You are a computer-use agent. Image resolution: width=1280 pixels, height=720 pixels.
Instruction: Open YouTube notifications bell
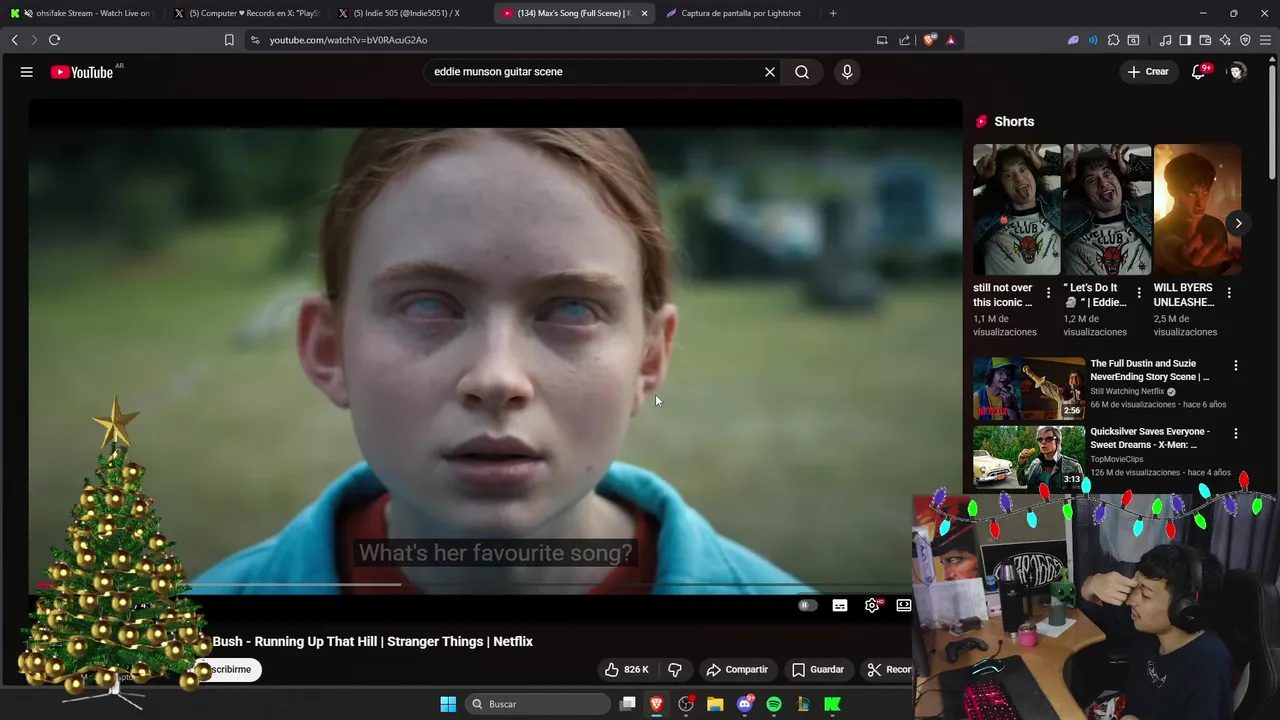click(1198, 72)
